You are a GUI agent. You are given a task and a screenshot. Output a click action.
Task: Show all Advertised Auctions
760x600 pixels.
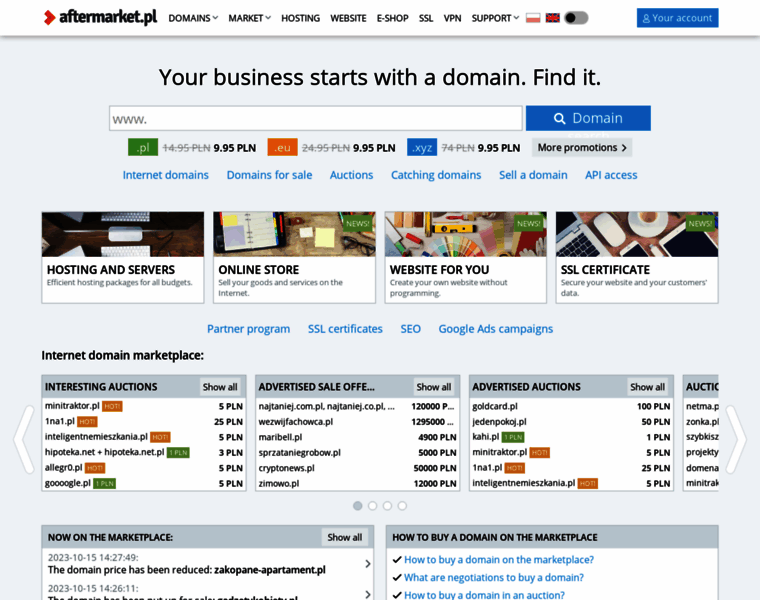click(x=648, y=387)
